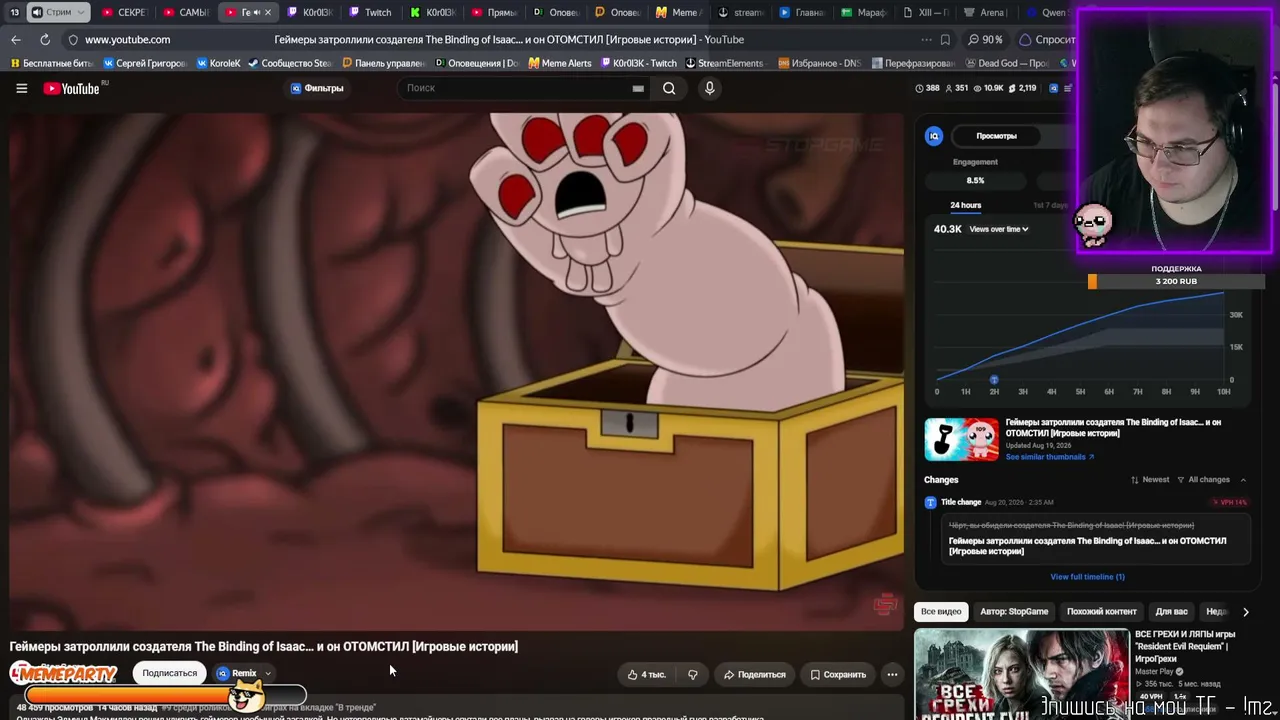The image size is (1280, 720).
Task: Expand Remix button dropdown arrow
Action: click(268, 674)
